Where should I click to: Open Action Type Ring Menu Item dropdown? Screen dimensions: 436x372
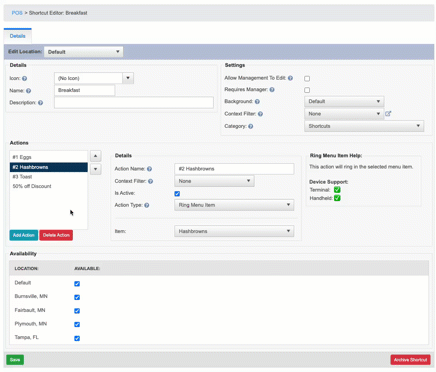[x=234, y=205]
